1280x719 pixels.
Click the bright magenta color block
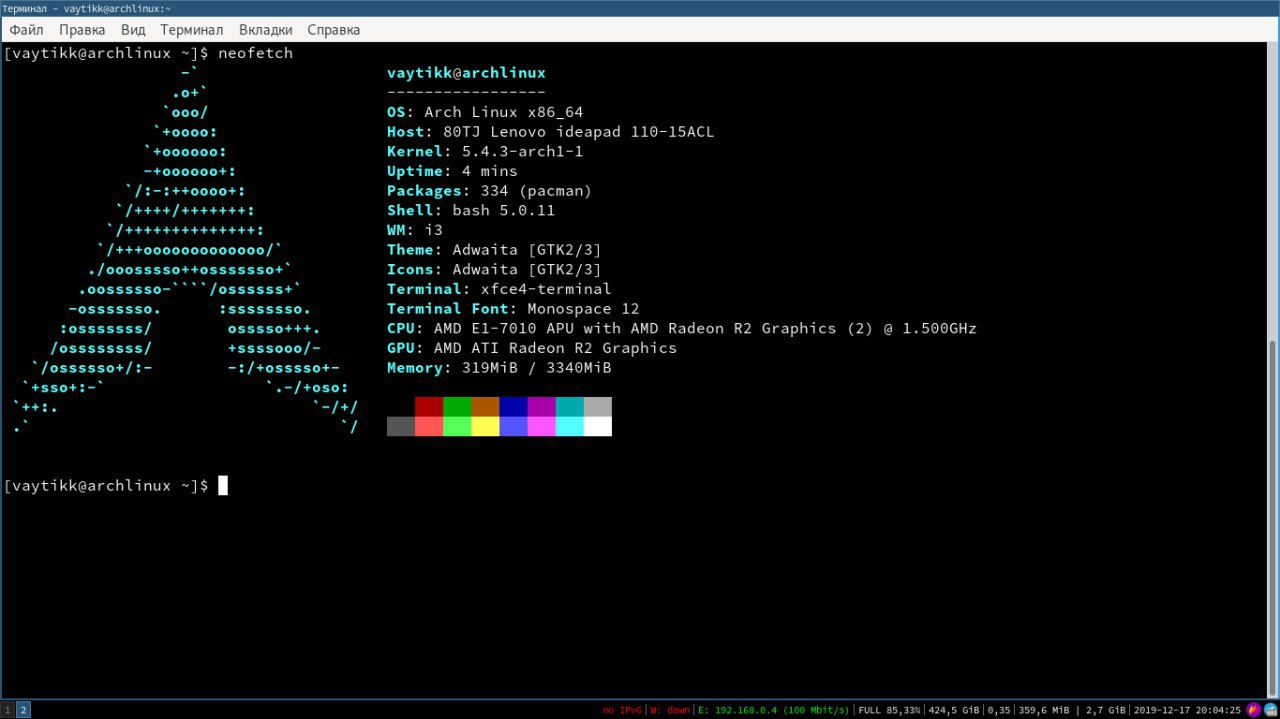point(541,426)
